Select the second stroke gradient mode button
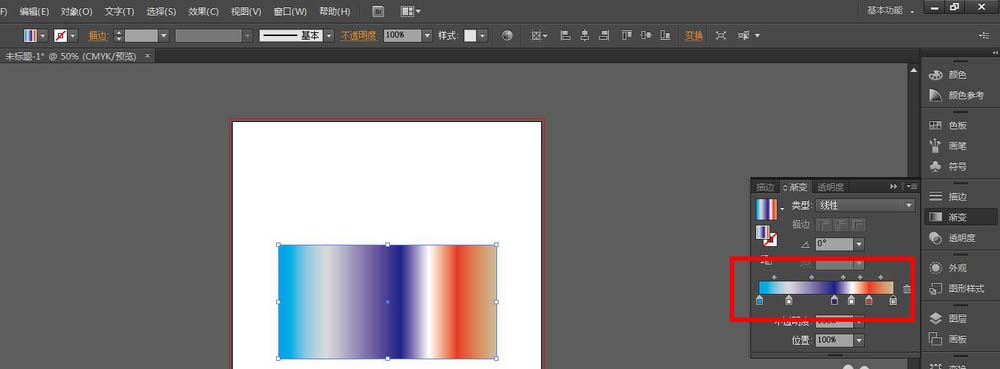 point(842,224)
